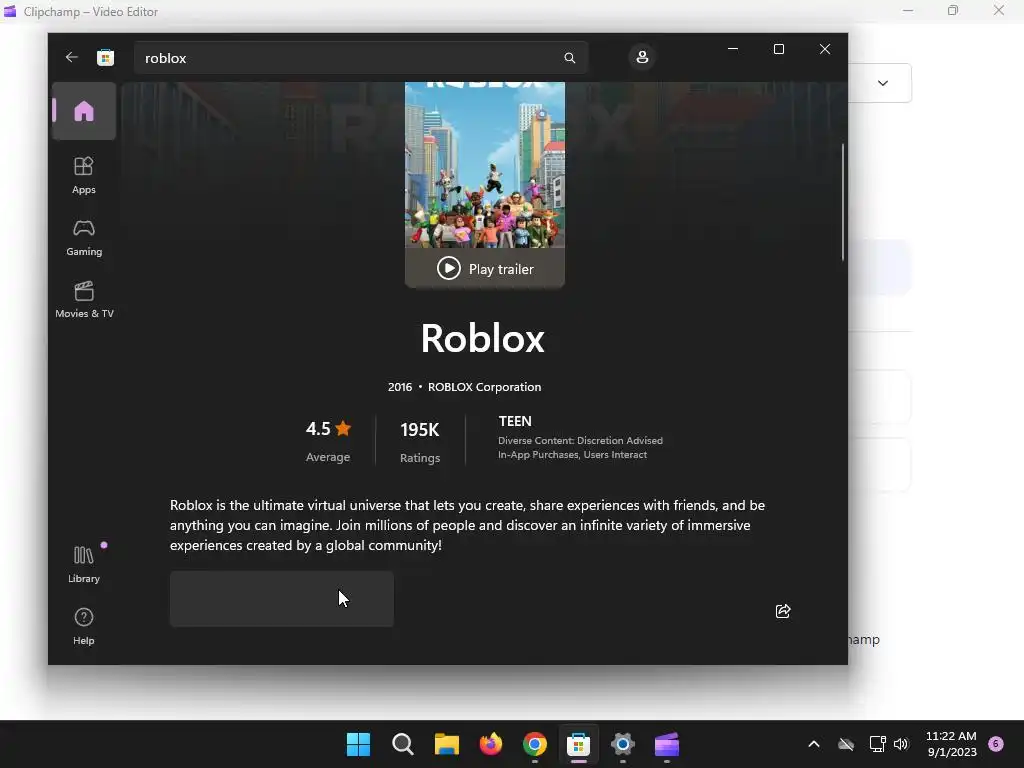Show hidden icons in system tray

[814, 744]
